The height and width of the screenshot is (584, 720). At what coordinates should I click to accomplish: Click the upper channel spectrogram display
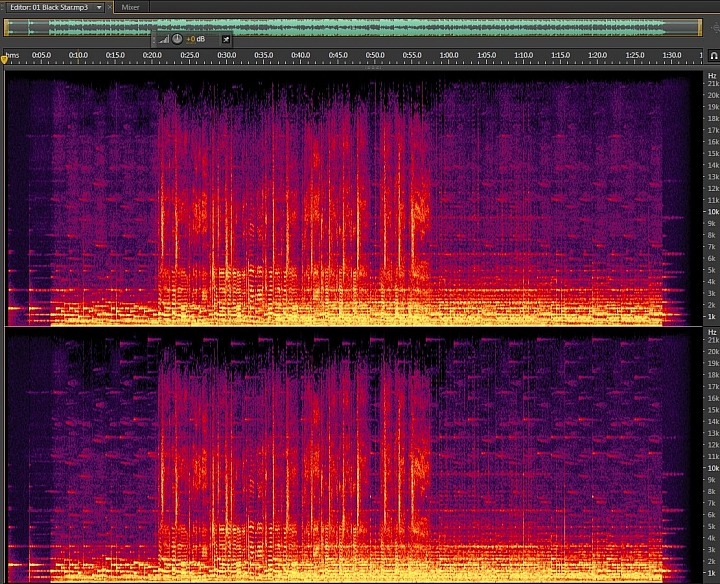pyautogui.click(x=354, y=198)
